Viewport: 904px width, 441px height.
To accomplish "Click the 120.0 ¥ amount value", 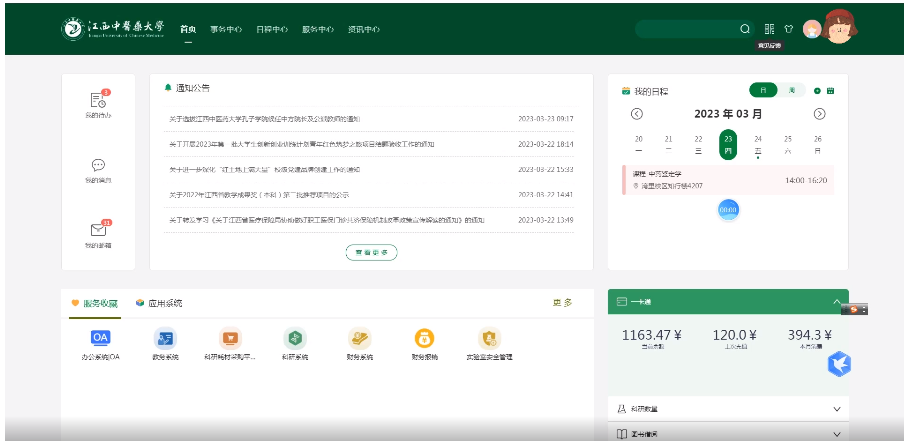I will 734,335.
